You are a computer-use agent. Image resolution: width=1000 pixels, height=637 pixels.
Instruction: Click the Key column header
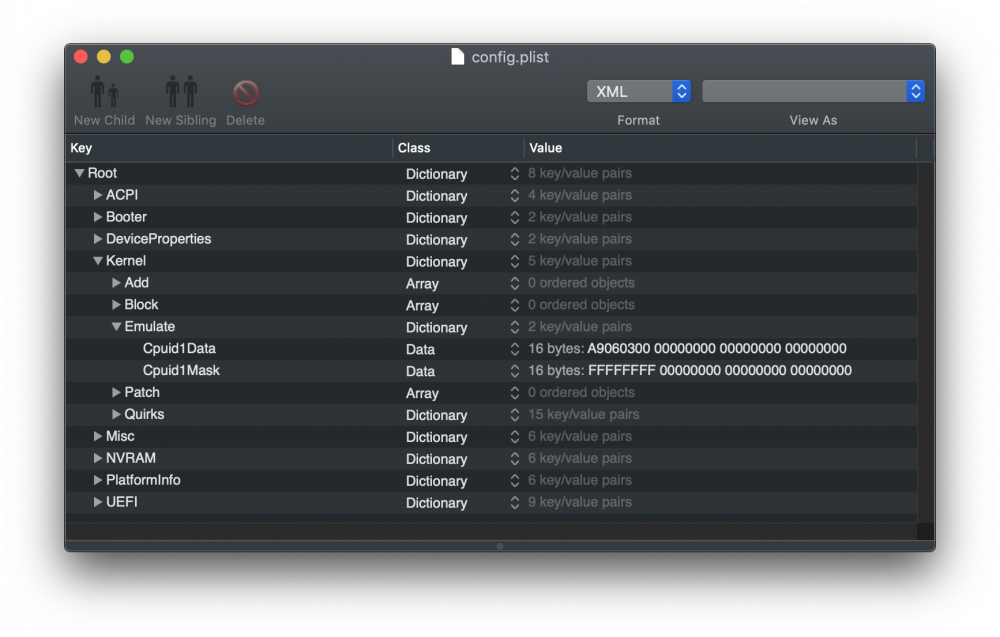[x=228, y=148]
